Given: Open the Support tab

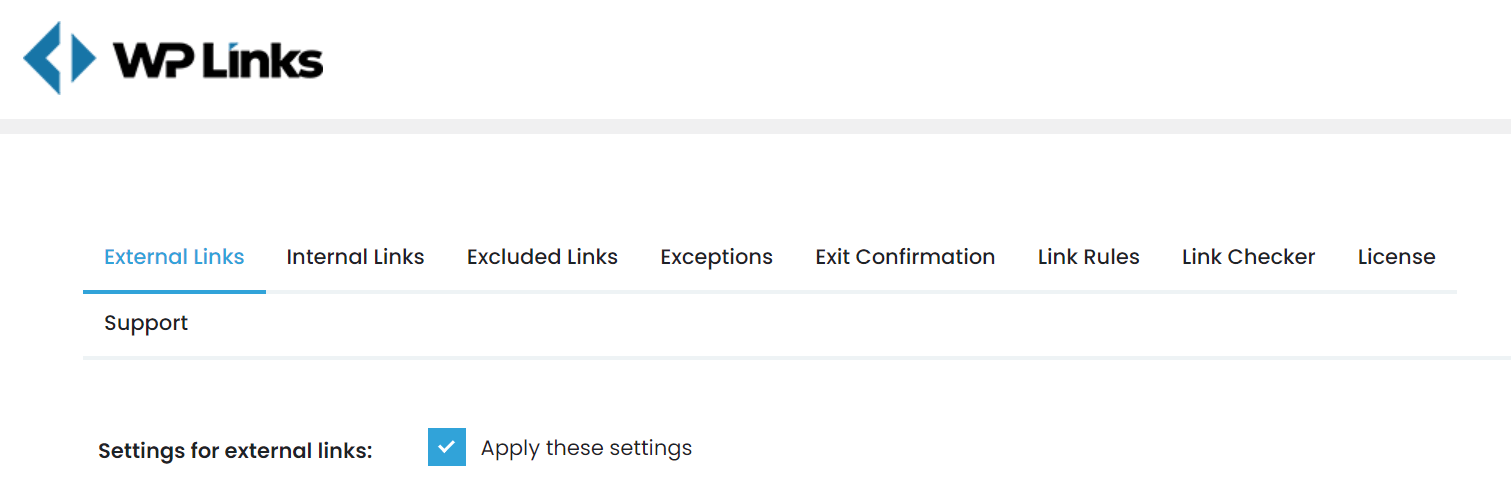Looking at the screenshot, I should point(146,323).
